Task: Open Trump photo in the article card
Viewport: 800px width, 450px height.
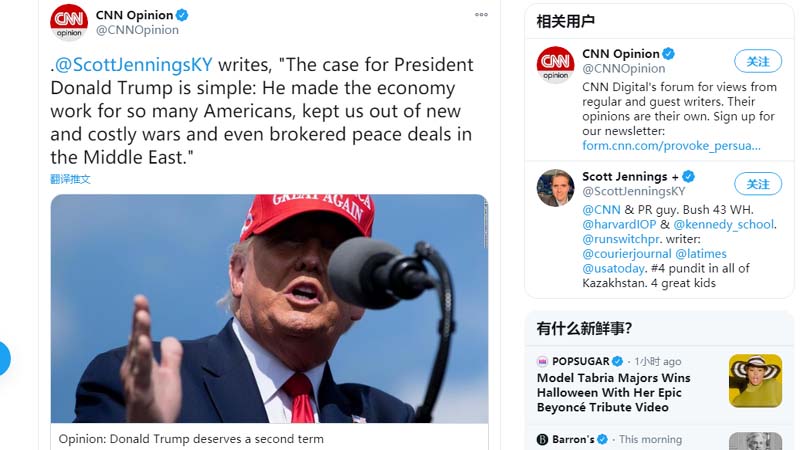Action: click(269, 309)
